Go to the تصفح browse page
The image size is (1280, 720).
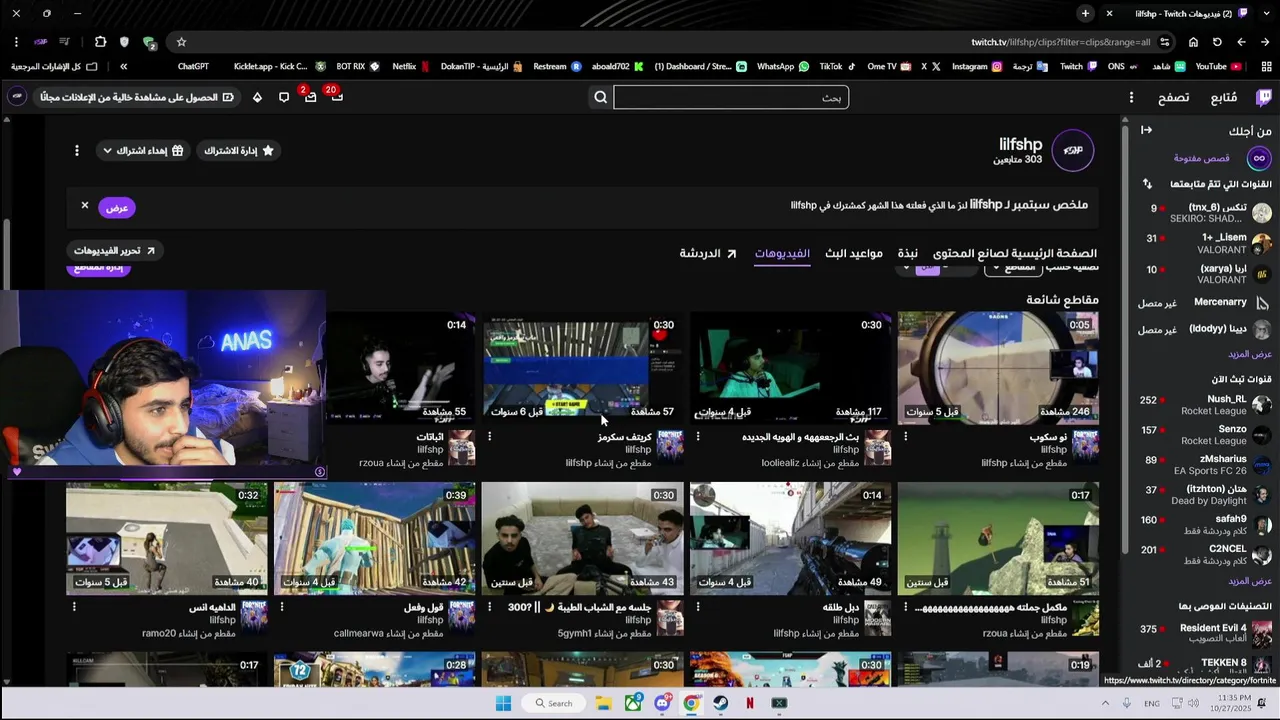(1174, 97)
